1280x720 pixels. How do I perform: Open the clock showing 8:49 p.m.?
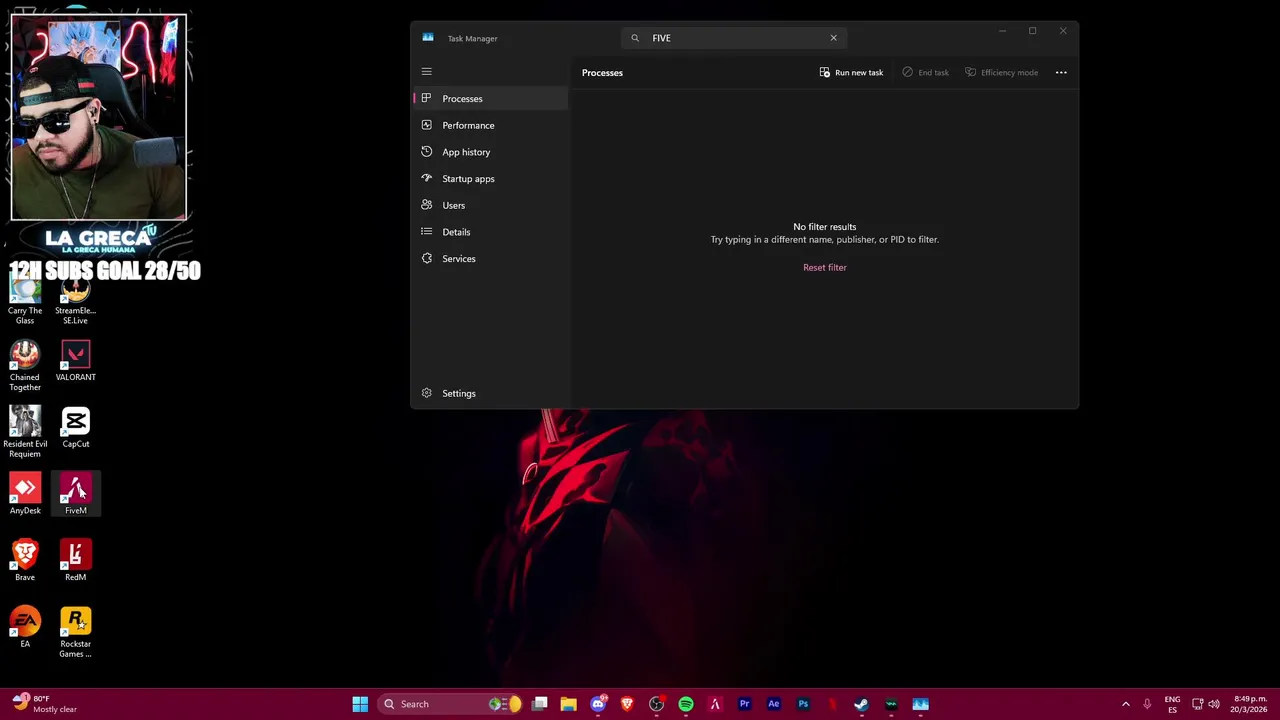(x=1250, y=704)
